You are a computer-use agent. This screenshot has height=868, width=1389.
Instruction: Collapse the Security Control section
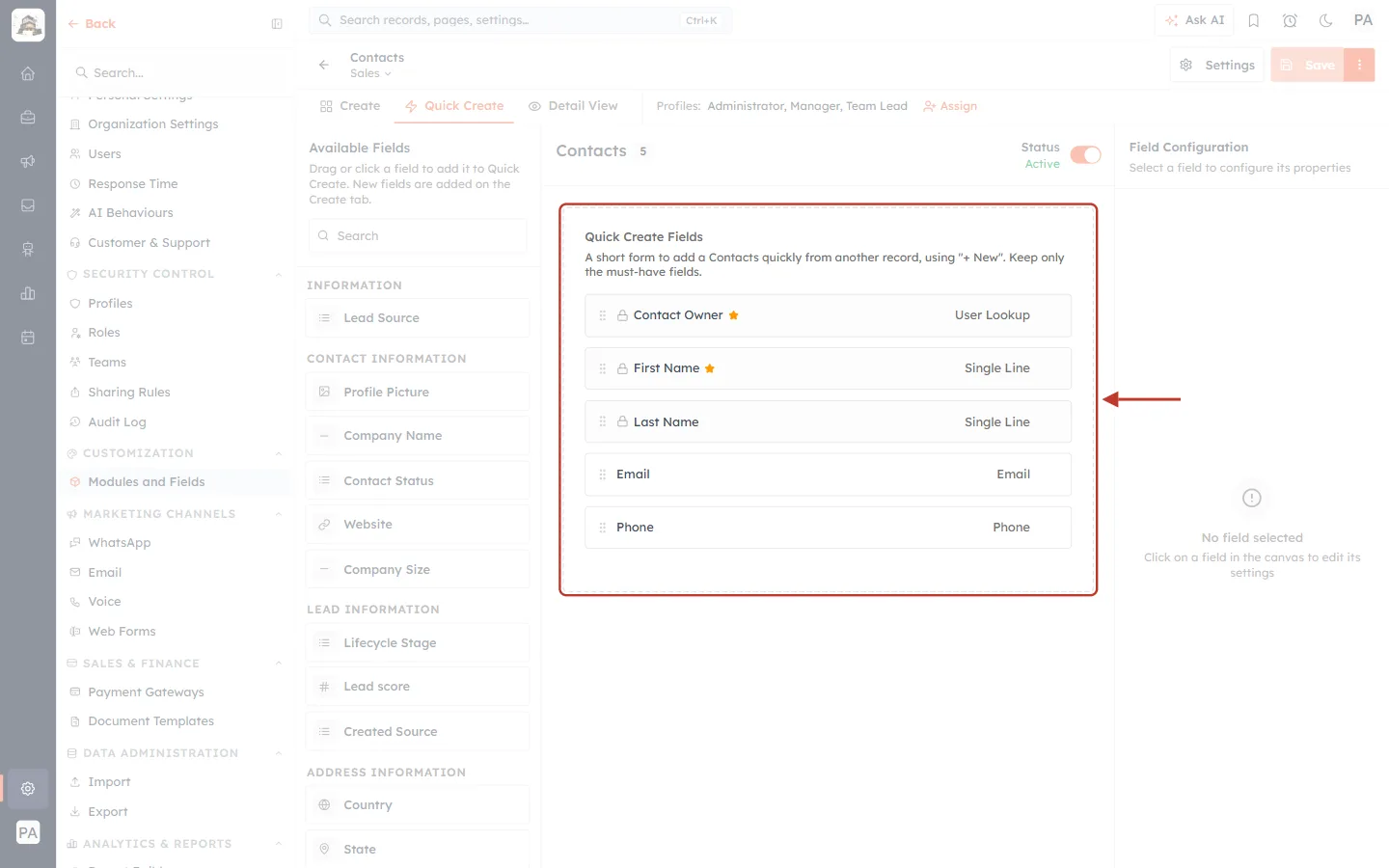(279, 274)
